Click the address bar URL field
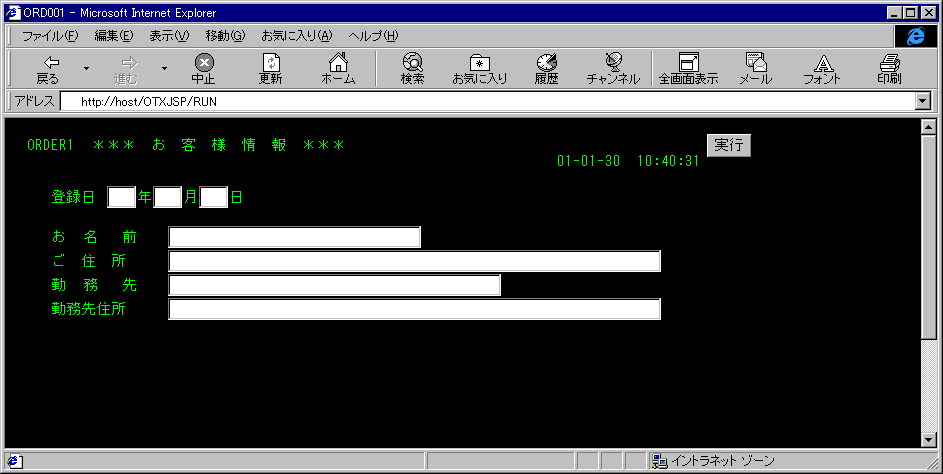Screen dimensions: 943x474 point(488,102)
